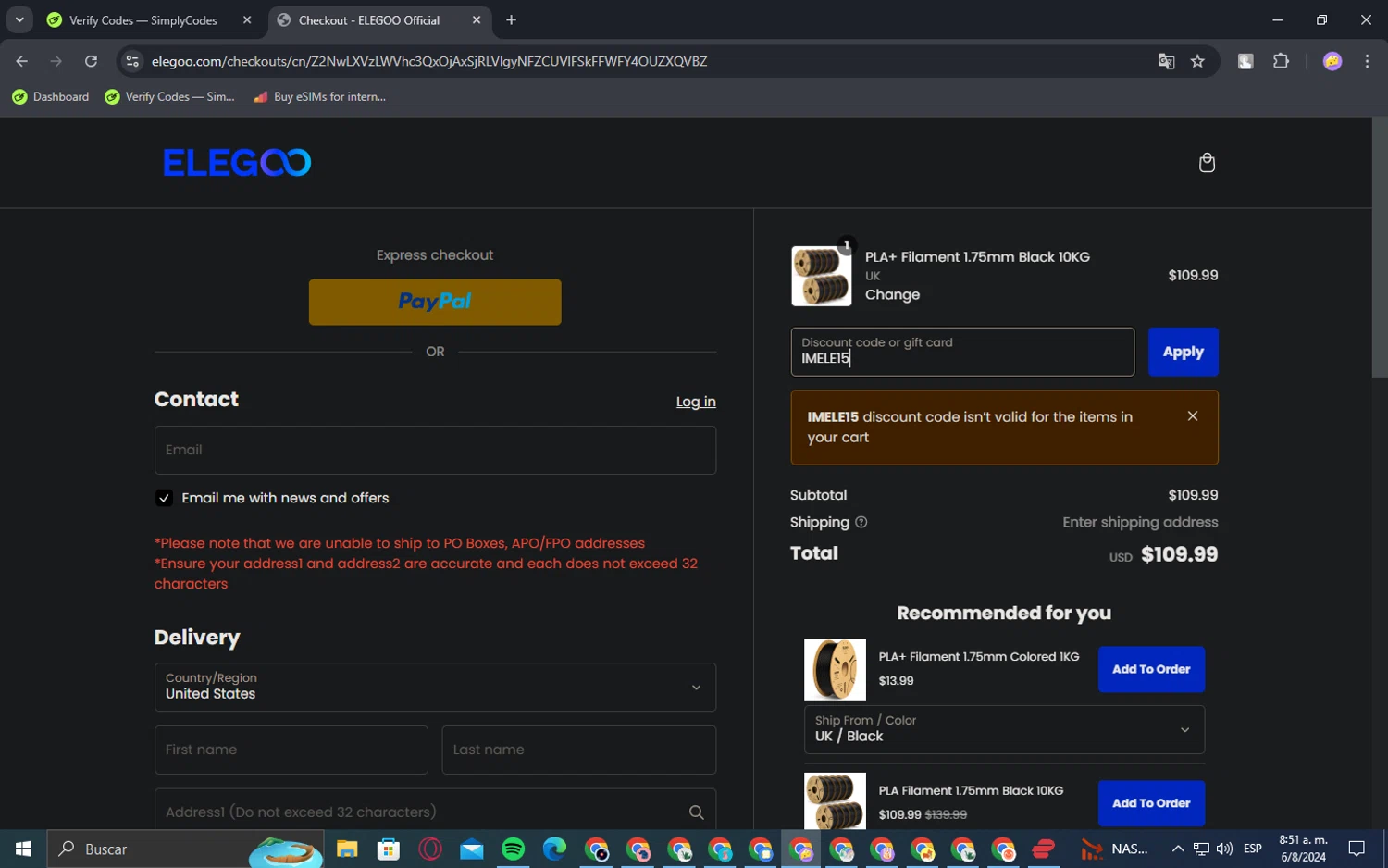Open the notification center icon

click(x=1357, y=849)
